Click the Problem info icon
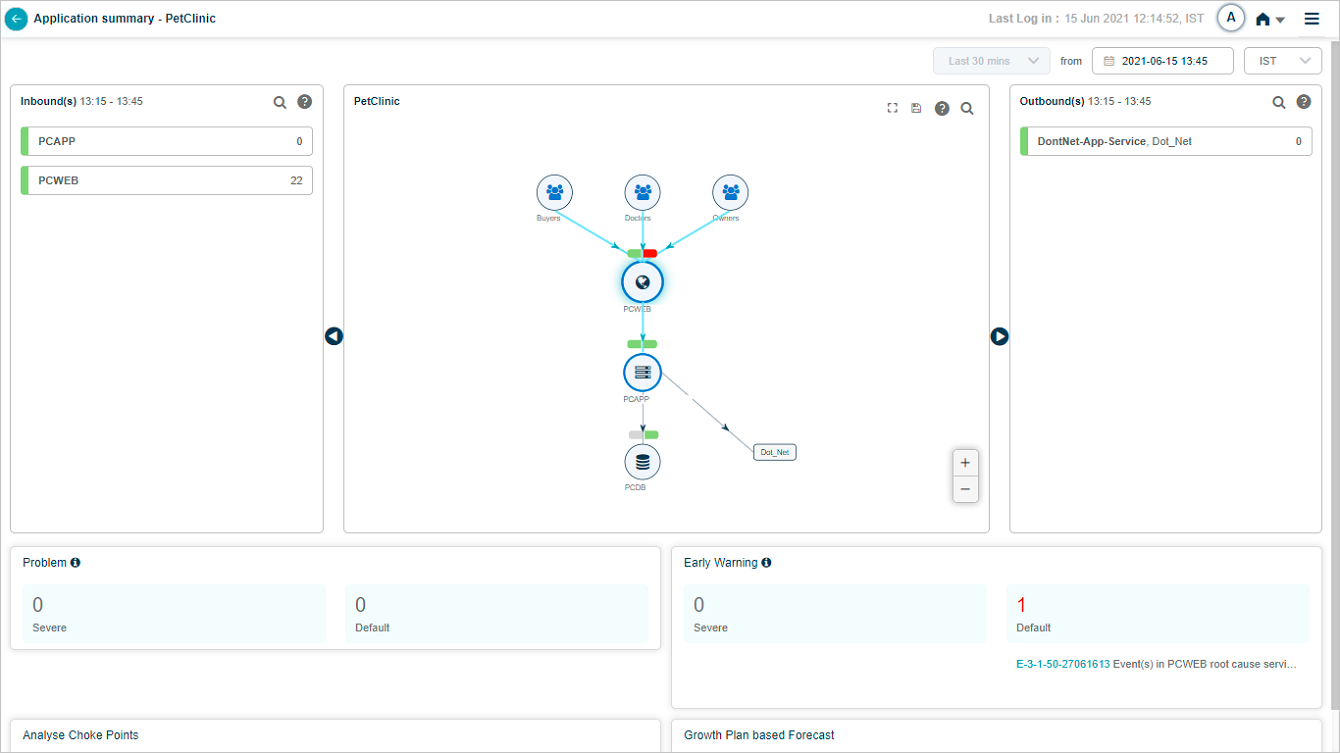This screenshot has width=1340, height=753. coord(75,563)
